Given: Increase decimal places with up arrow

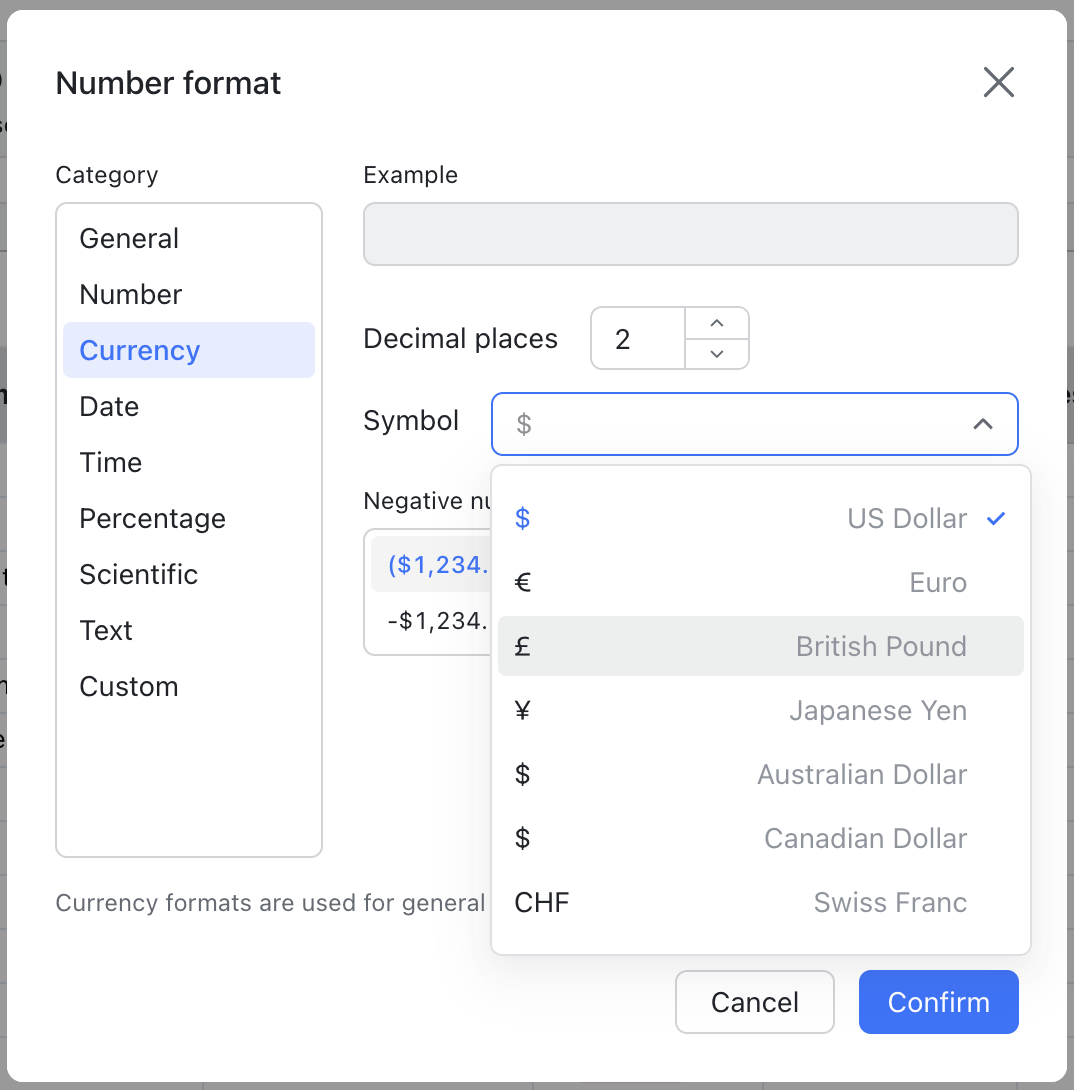Looking at the screenshot, I should pos(716,323).
